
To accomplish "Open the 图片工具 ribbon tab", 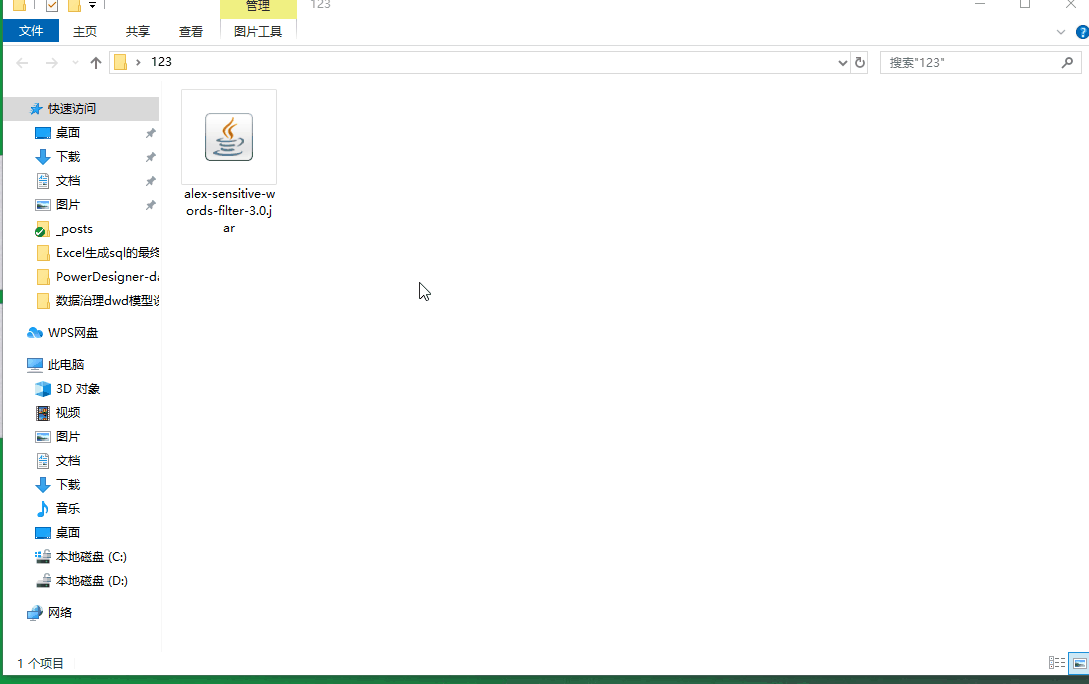I will point(258,31).
